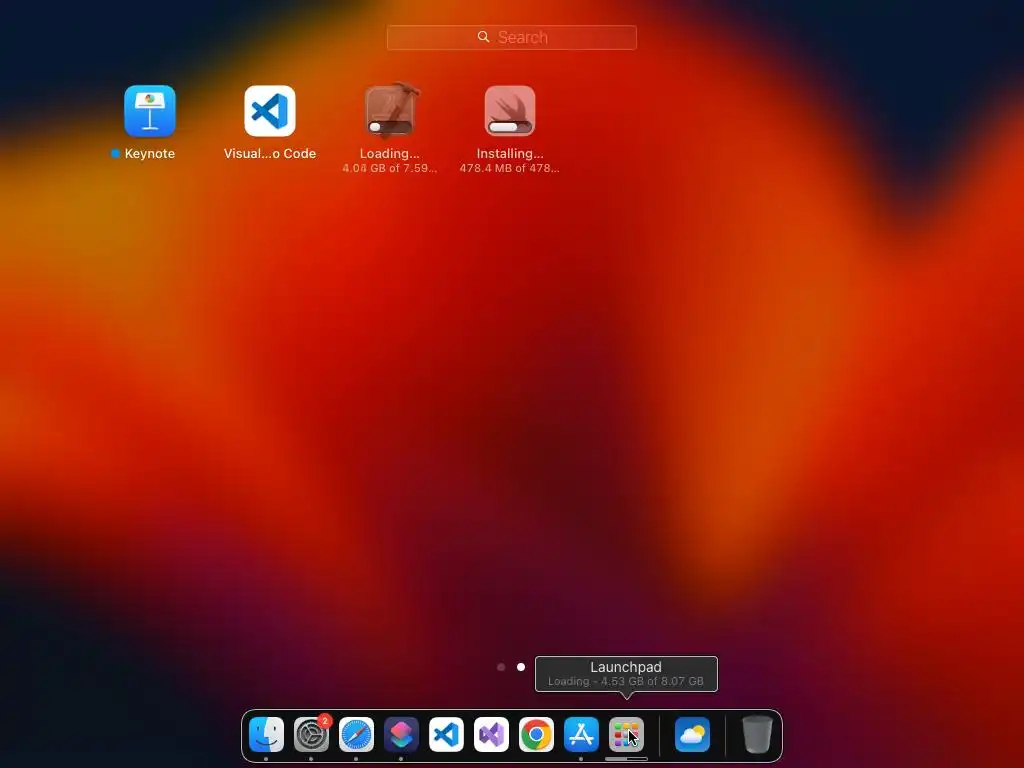
Task: Click the Xcode download progress bar
Action: (390, 127)
